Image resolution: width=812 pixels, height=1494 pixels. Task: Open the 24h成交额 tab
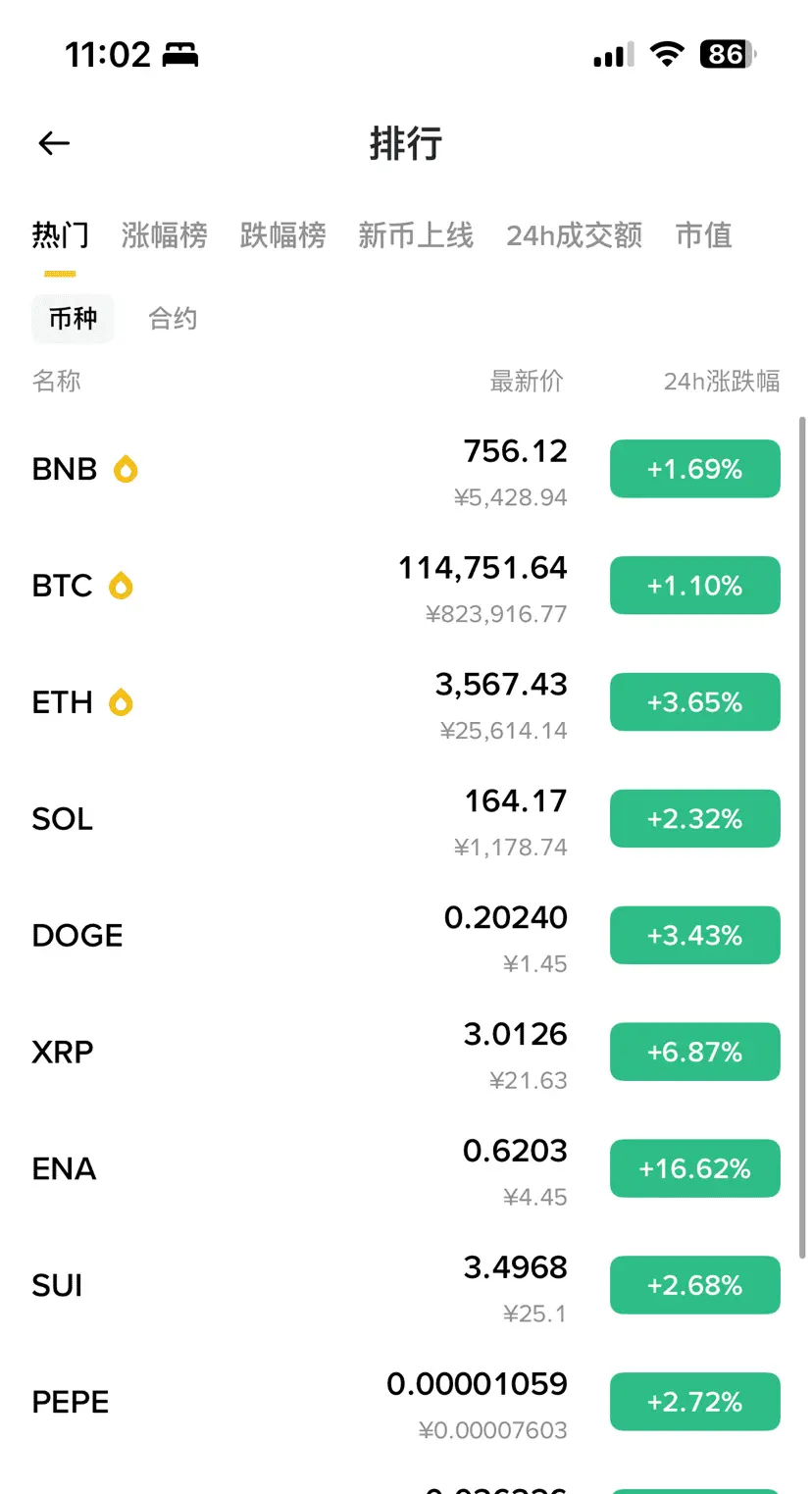point(575,235)
